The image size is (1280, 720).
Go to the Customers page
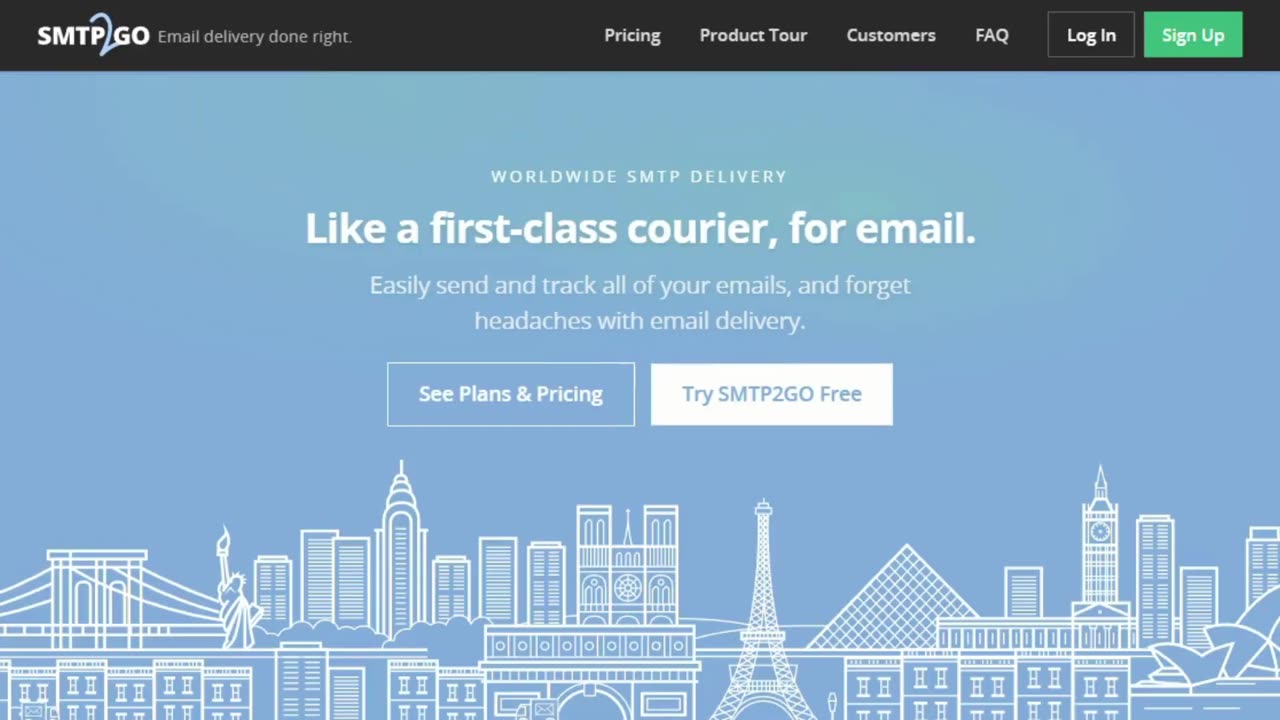891,35
